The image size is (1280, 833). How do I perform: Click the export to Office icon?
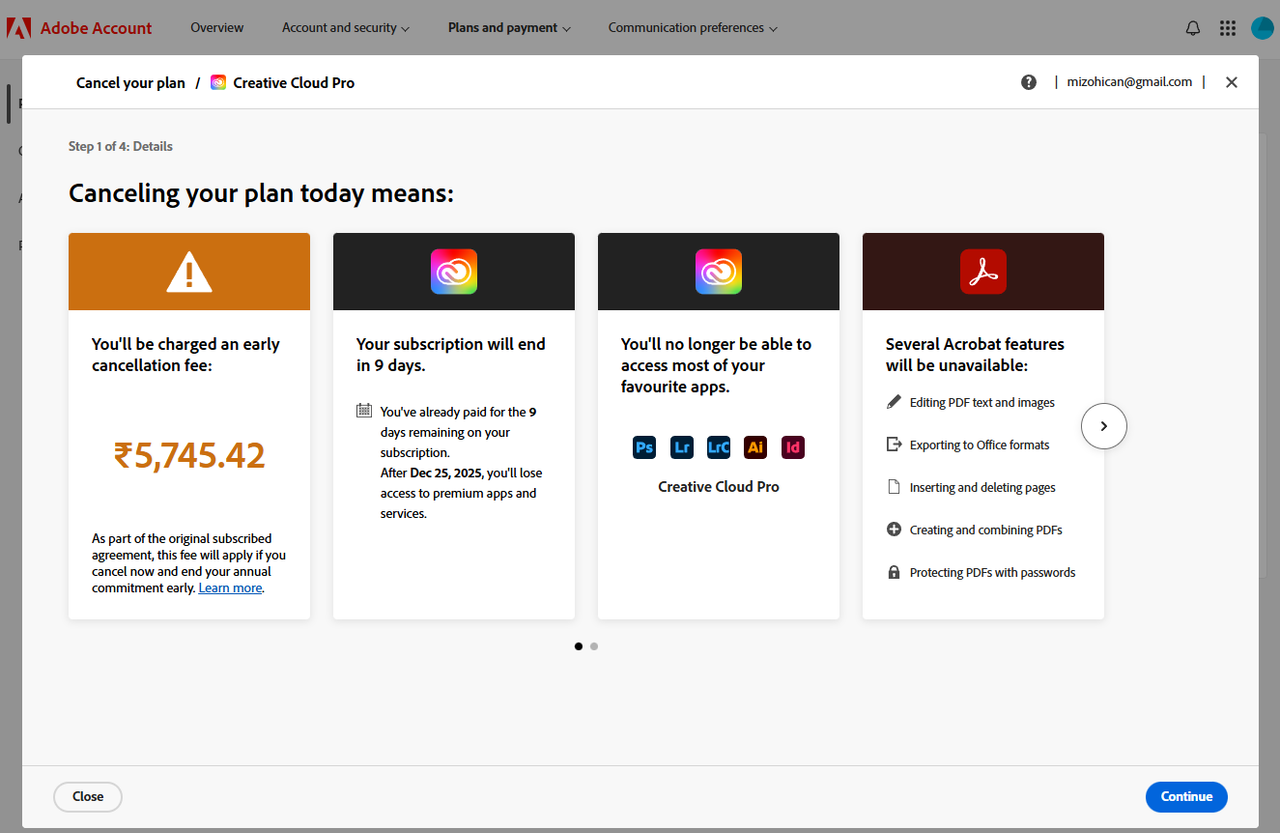point(894,444)
